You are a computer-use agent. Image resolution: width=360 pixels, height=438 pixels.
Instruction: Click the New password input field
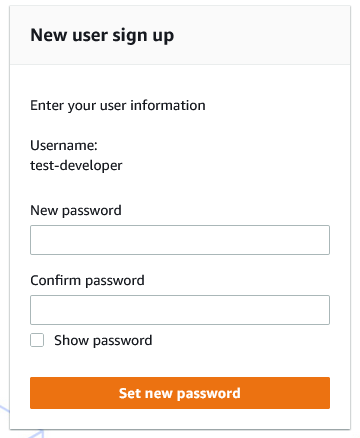click(180, 240)
